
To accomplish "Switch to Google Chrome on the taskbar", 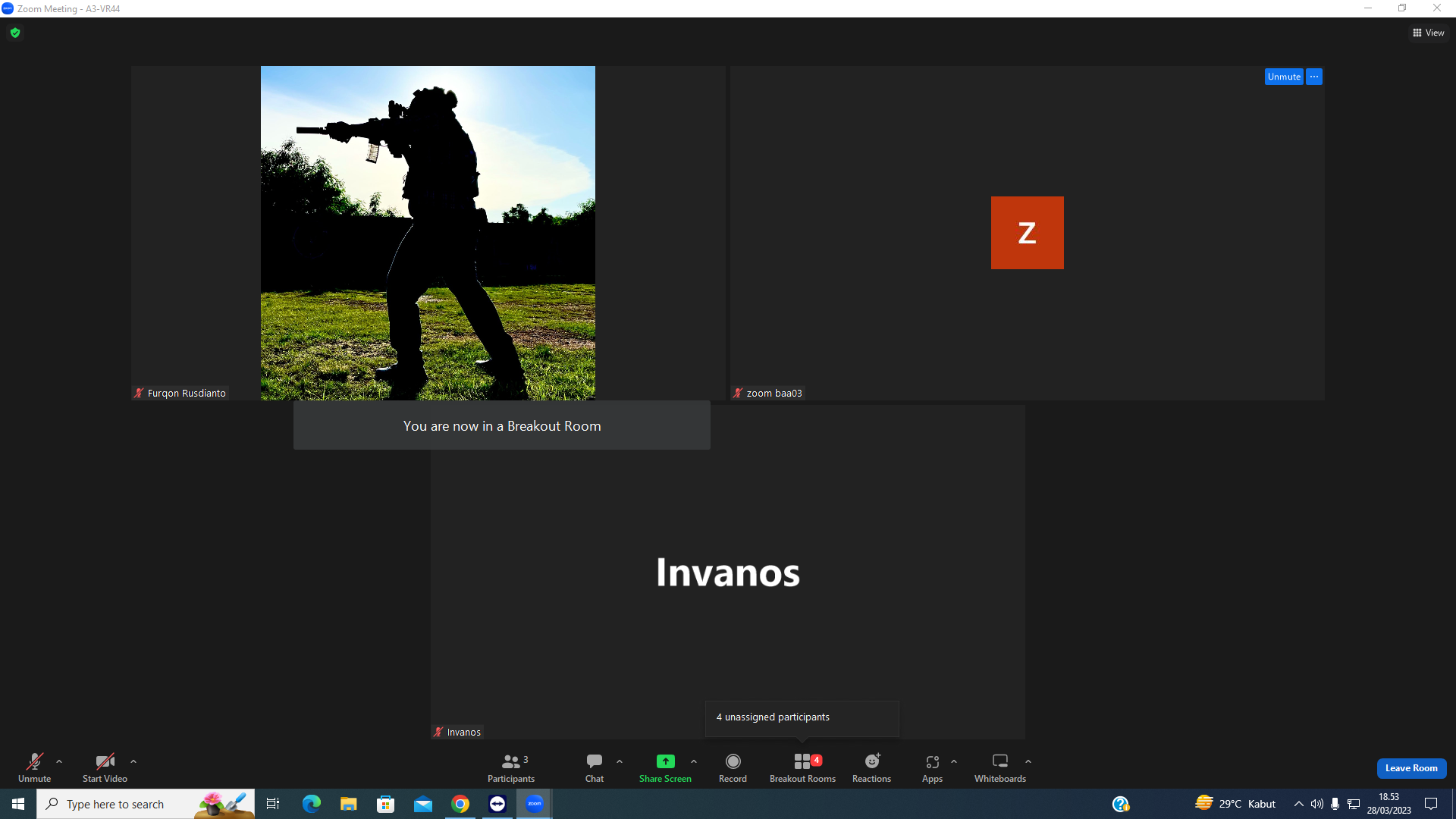I will pyautogui.click(x=460, y=804).
